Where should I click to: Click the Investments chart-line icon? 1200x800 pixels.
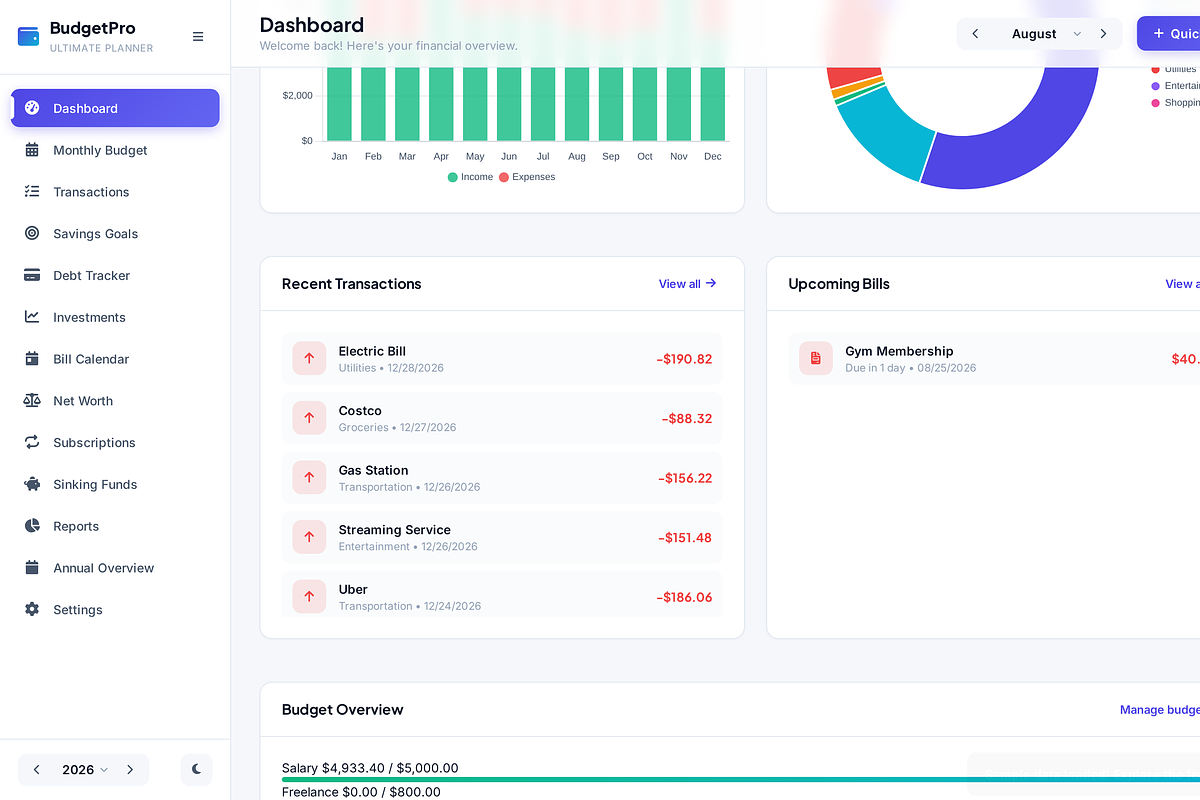pyautogui.click(x=32, y=317)
